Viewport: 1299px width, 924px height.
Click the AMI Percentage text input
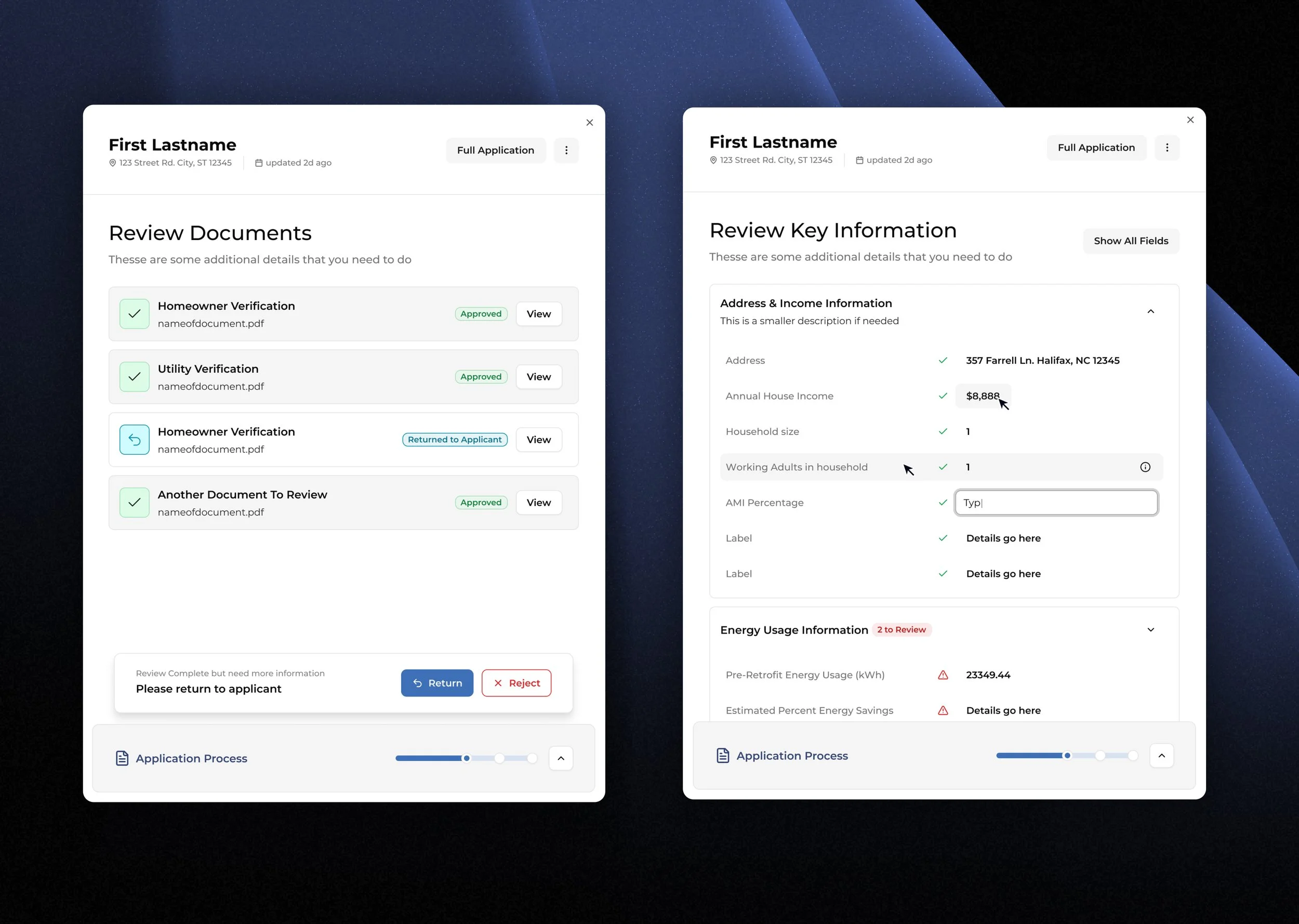(x=1056, y=503)
